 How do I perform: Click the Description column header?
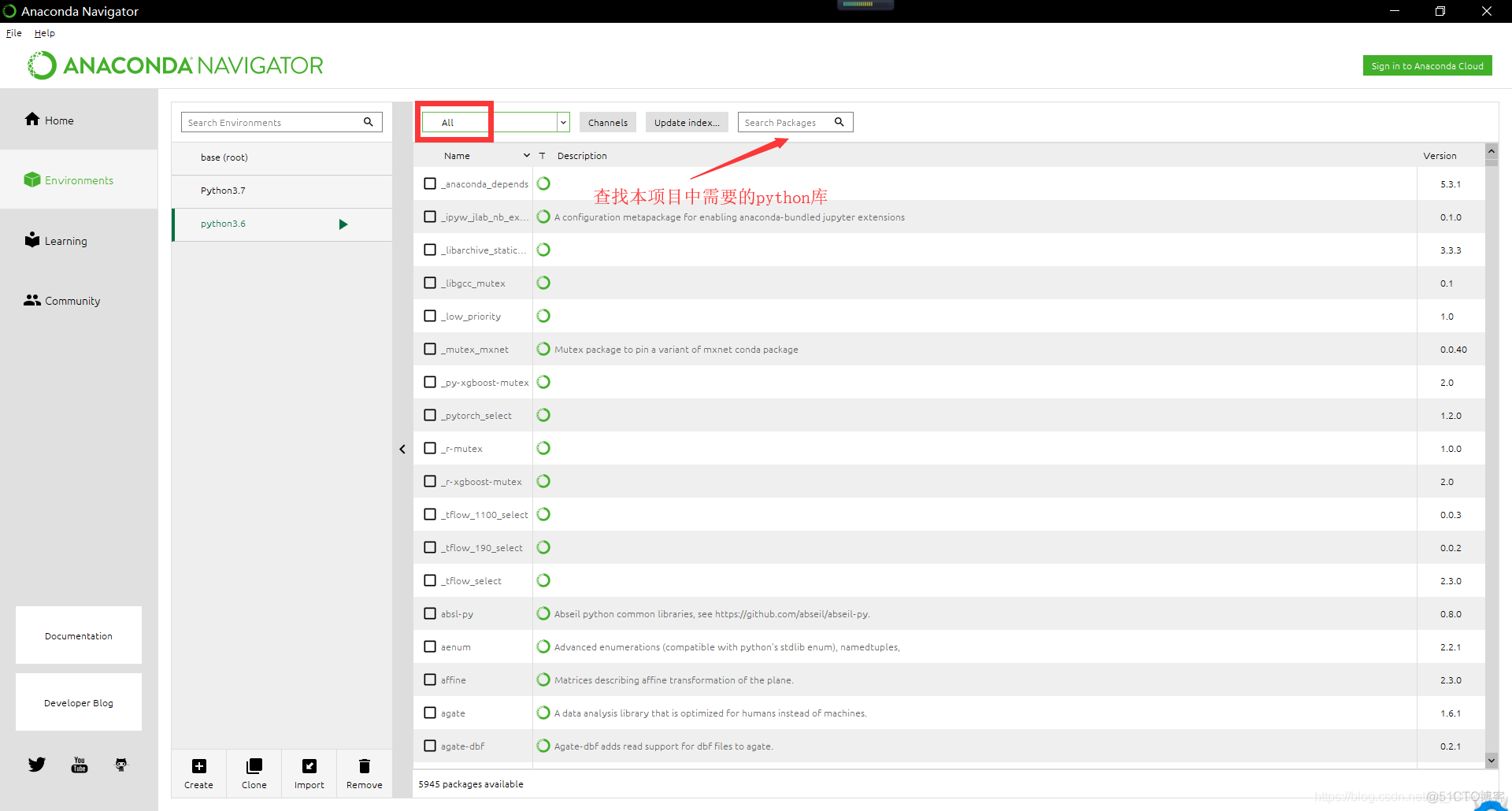582,156
